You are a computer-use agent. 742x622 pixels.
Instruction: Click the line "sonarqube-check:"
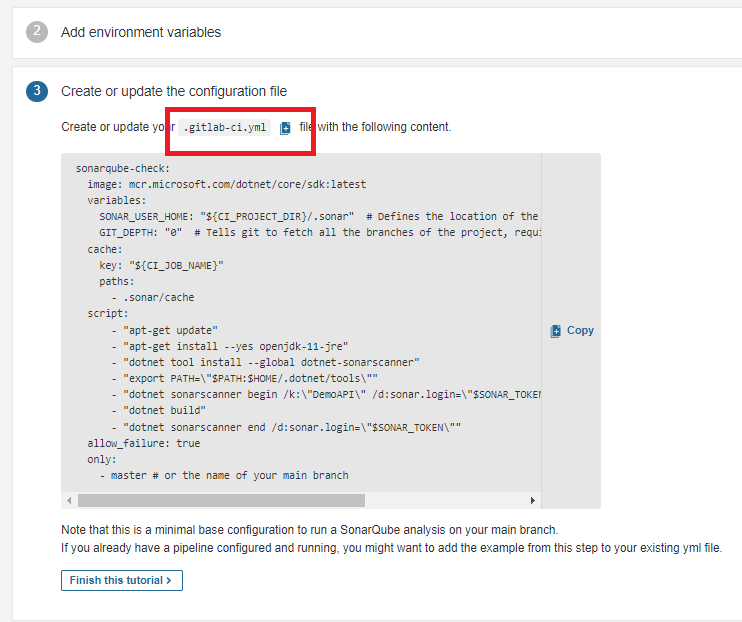coord(123,169)
